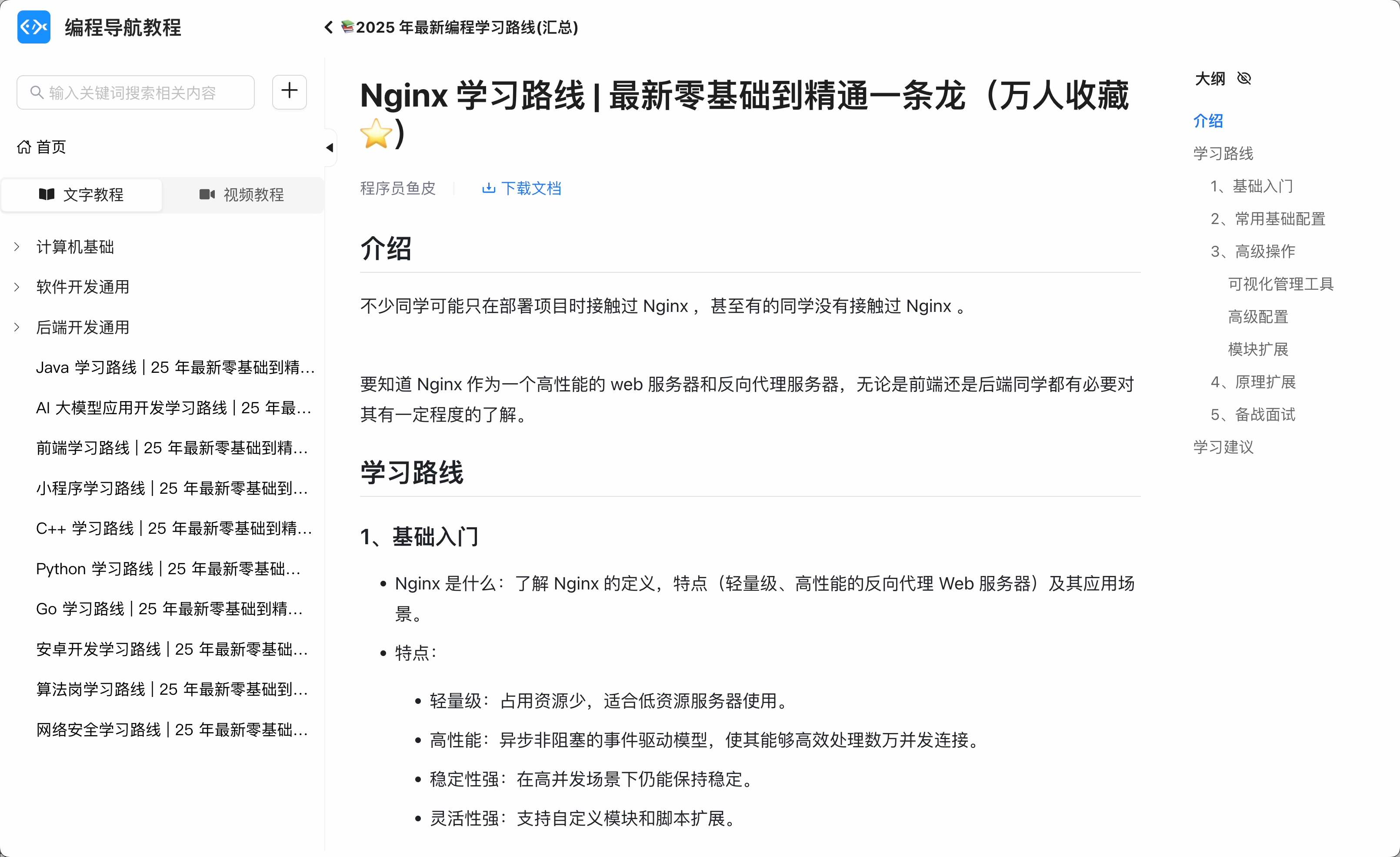Hide the 大纲 outline with eye icon
The image size is (1400, 857).
click(x=1244, y=78)
